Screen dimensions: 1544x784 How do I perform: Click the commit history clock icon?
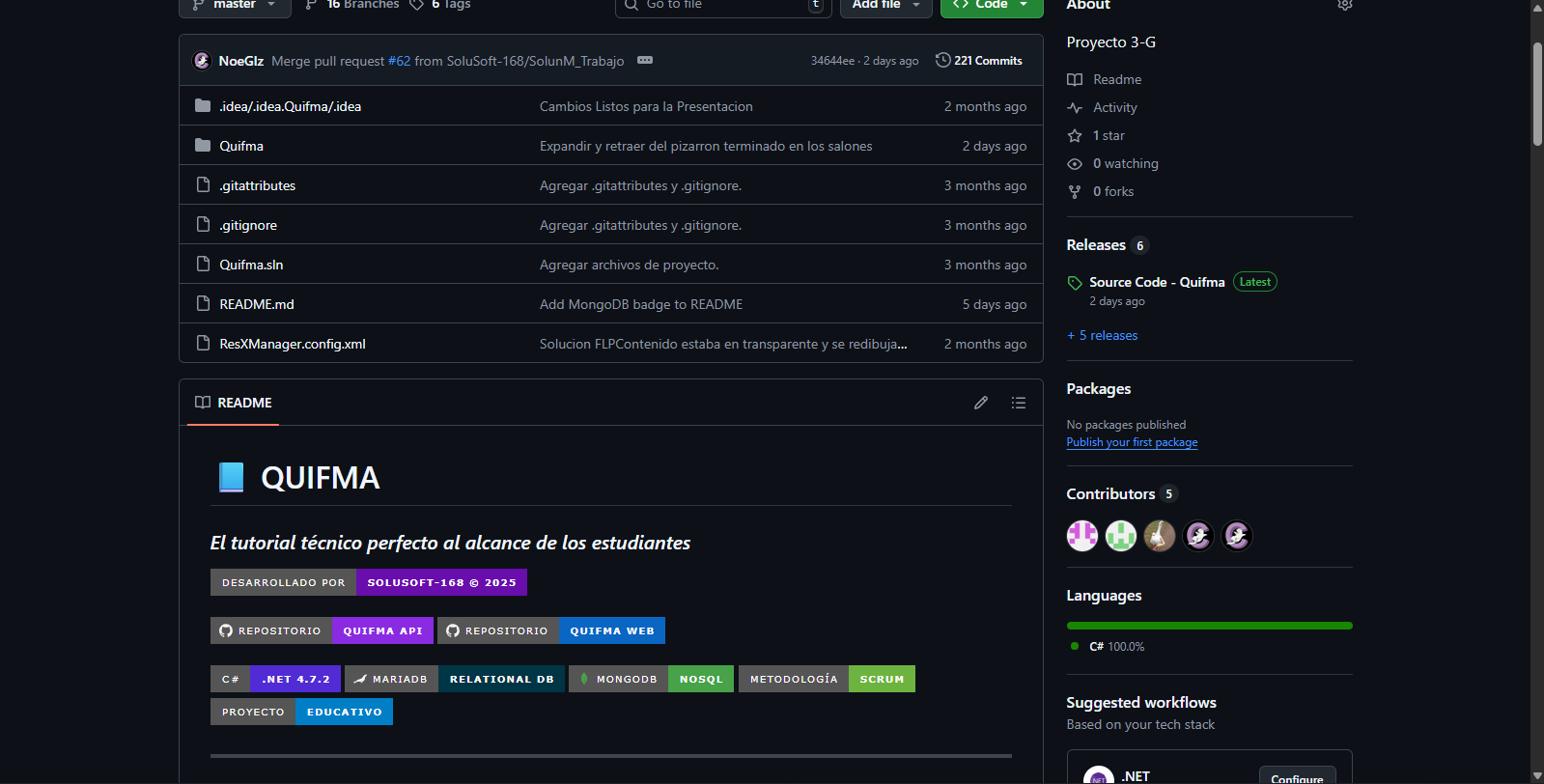tap(942, 60)
